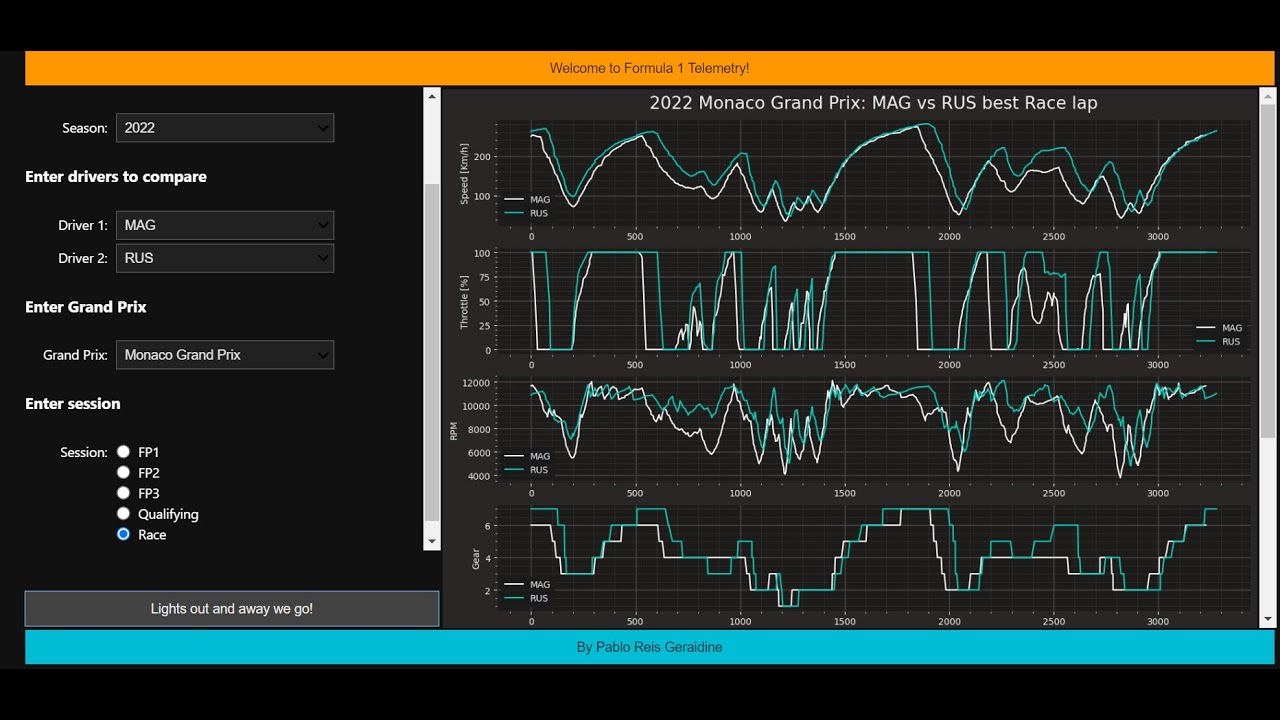Click the 'Qualifying' session label text
The height and width of the screenshot is (720, 1280).
(x=168, y=514)
